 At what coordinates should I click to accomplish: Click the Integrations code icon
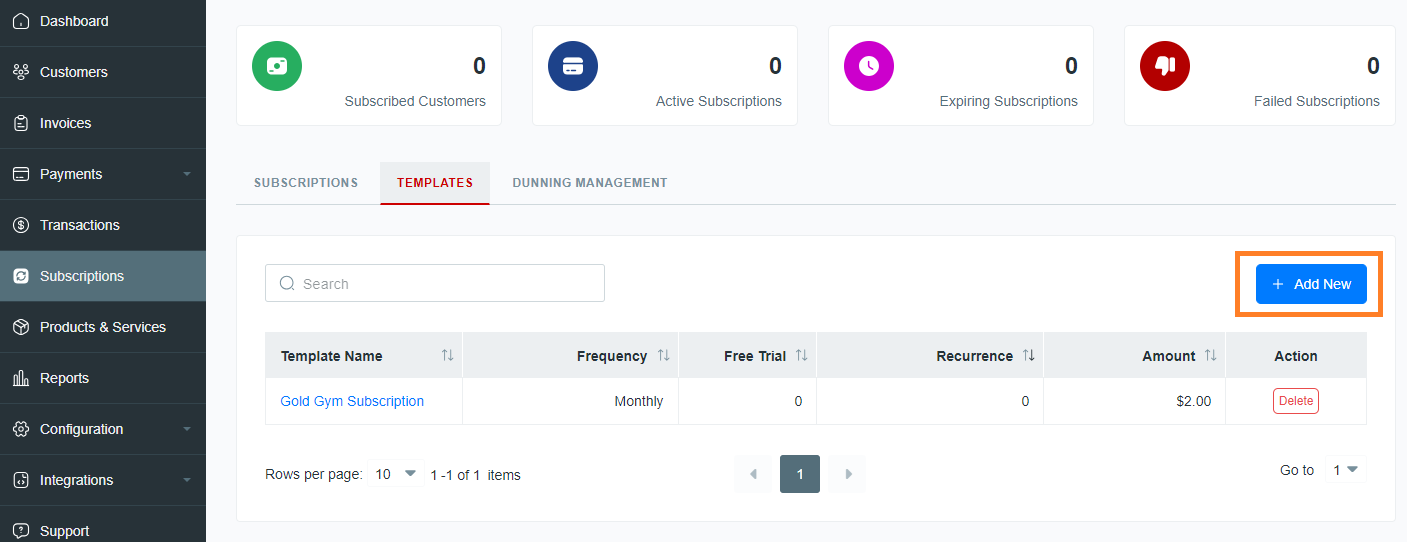[x=21, y=480]
